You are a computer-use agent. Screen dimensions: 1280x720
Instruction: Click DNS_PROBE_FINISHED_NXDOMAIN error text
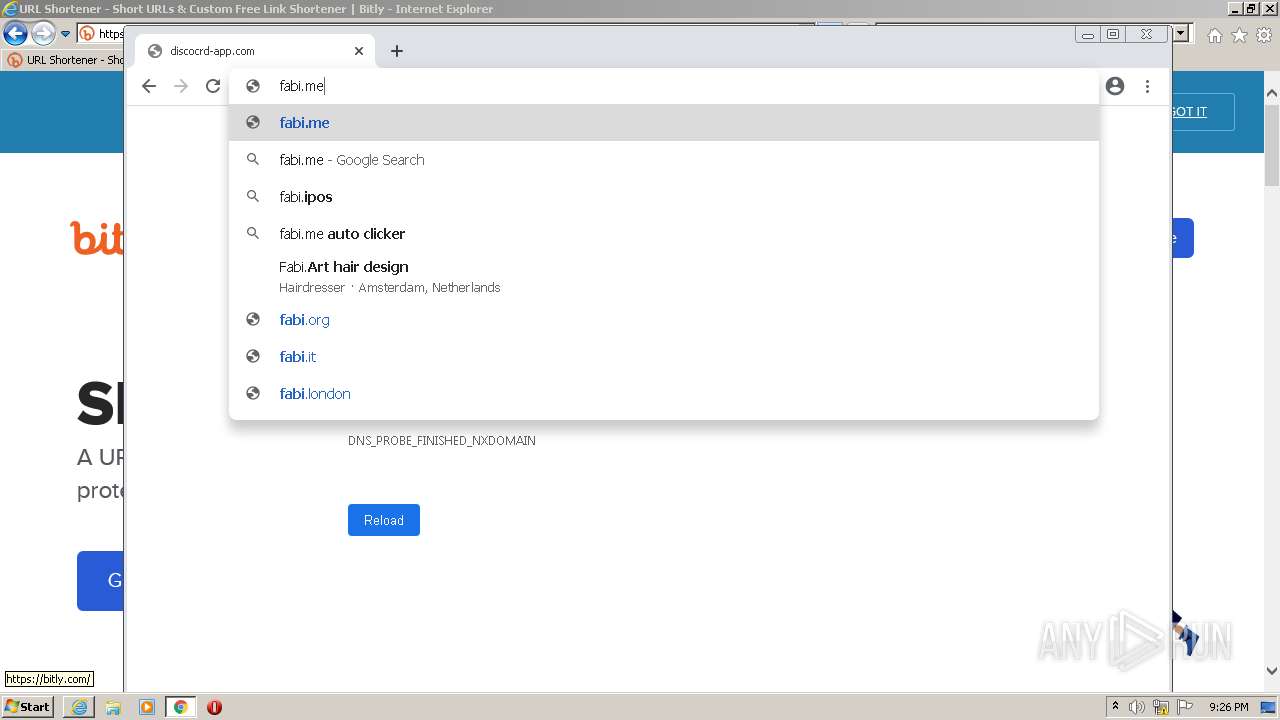coord(442,441)
